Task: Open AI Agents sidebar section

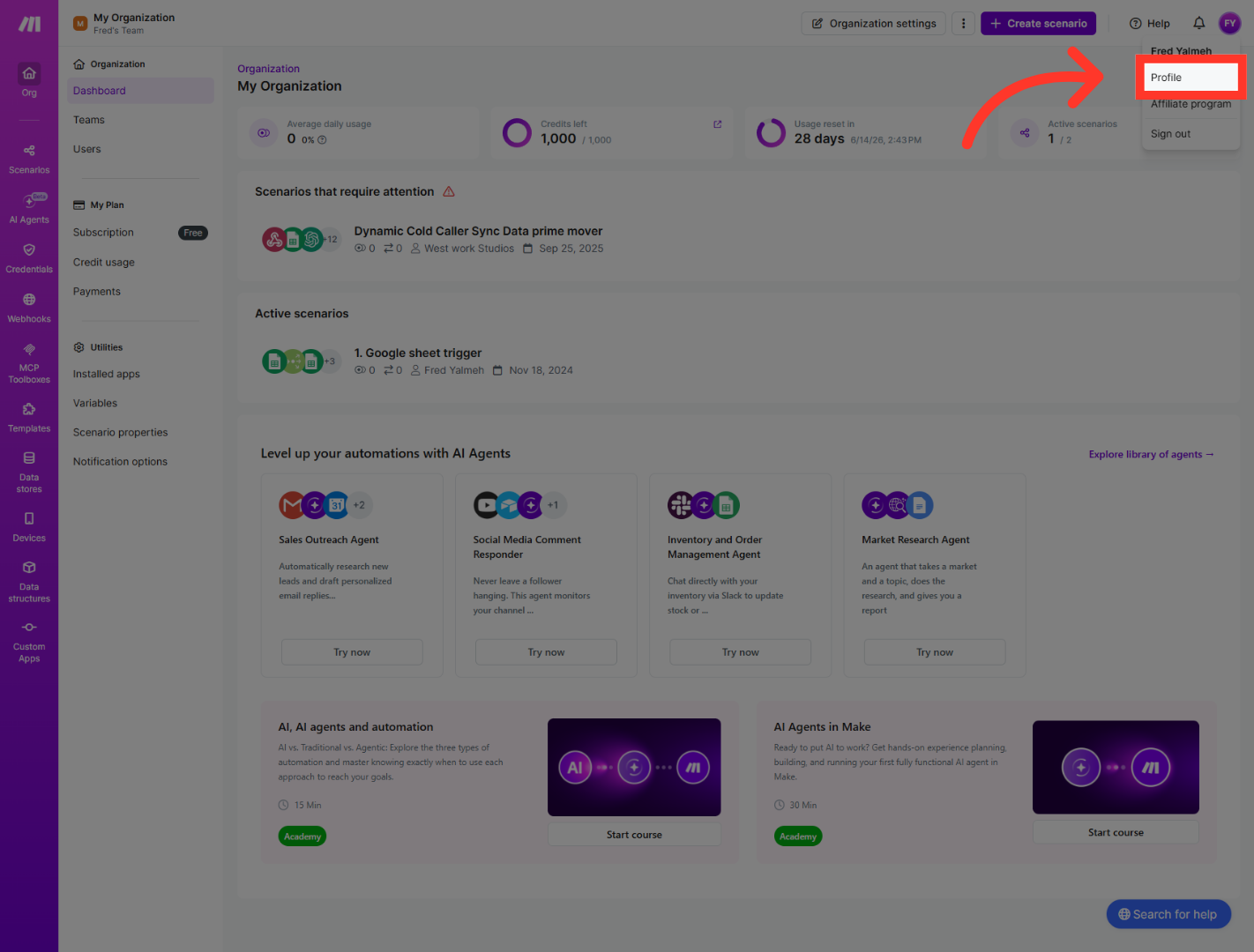Action: point(29,209)
